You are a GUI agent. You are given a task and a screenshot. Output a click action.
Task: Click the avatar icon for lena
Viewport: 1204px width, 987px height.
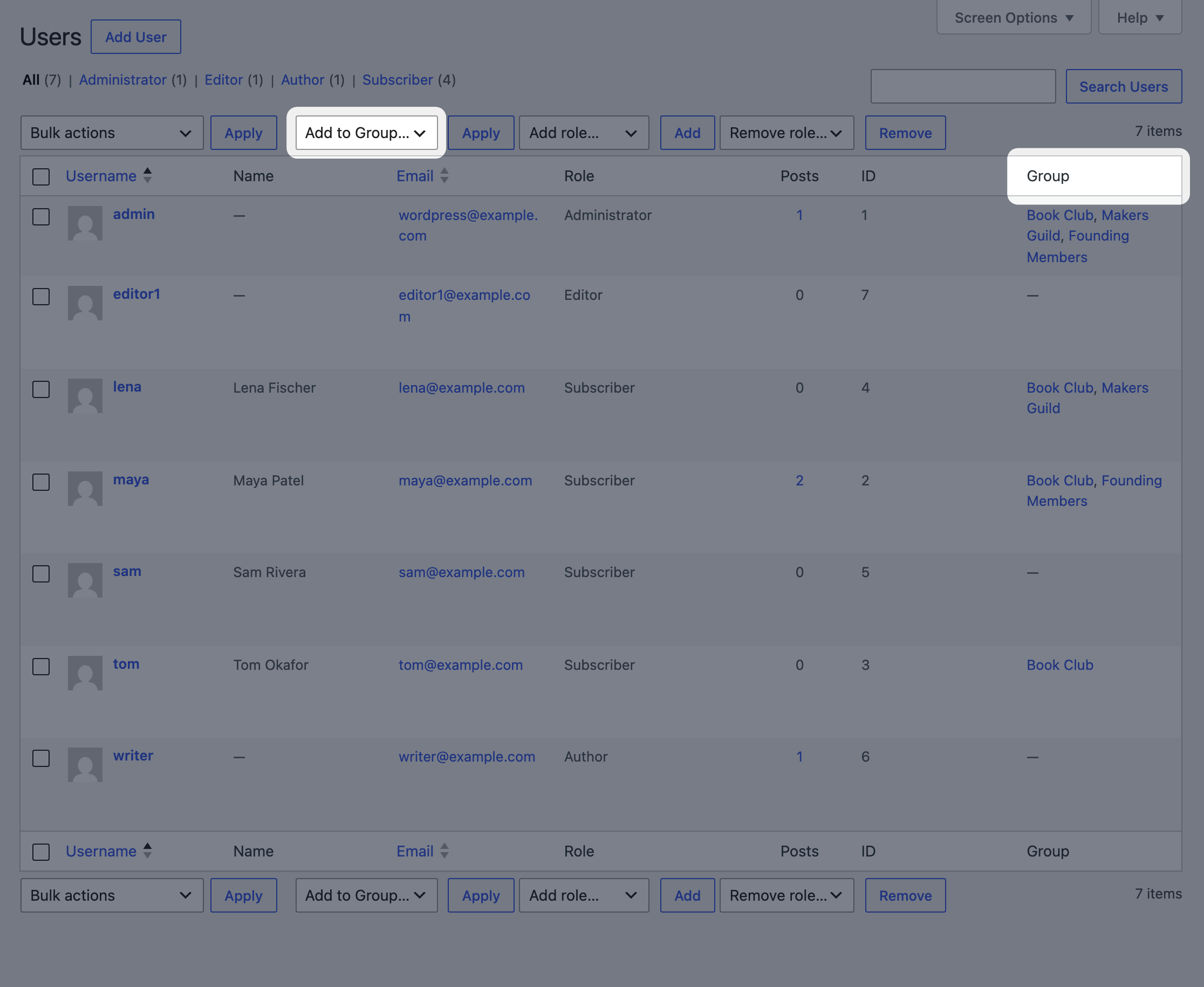point(85,396)
